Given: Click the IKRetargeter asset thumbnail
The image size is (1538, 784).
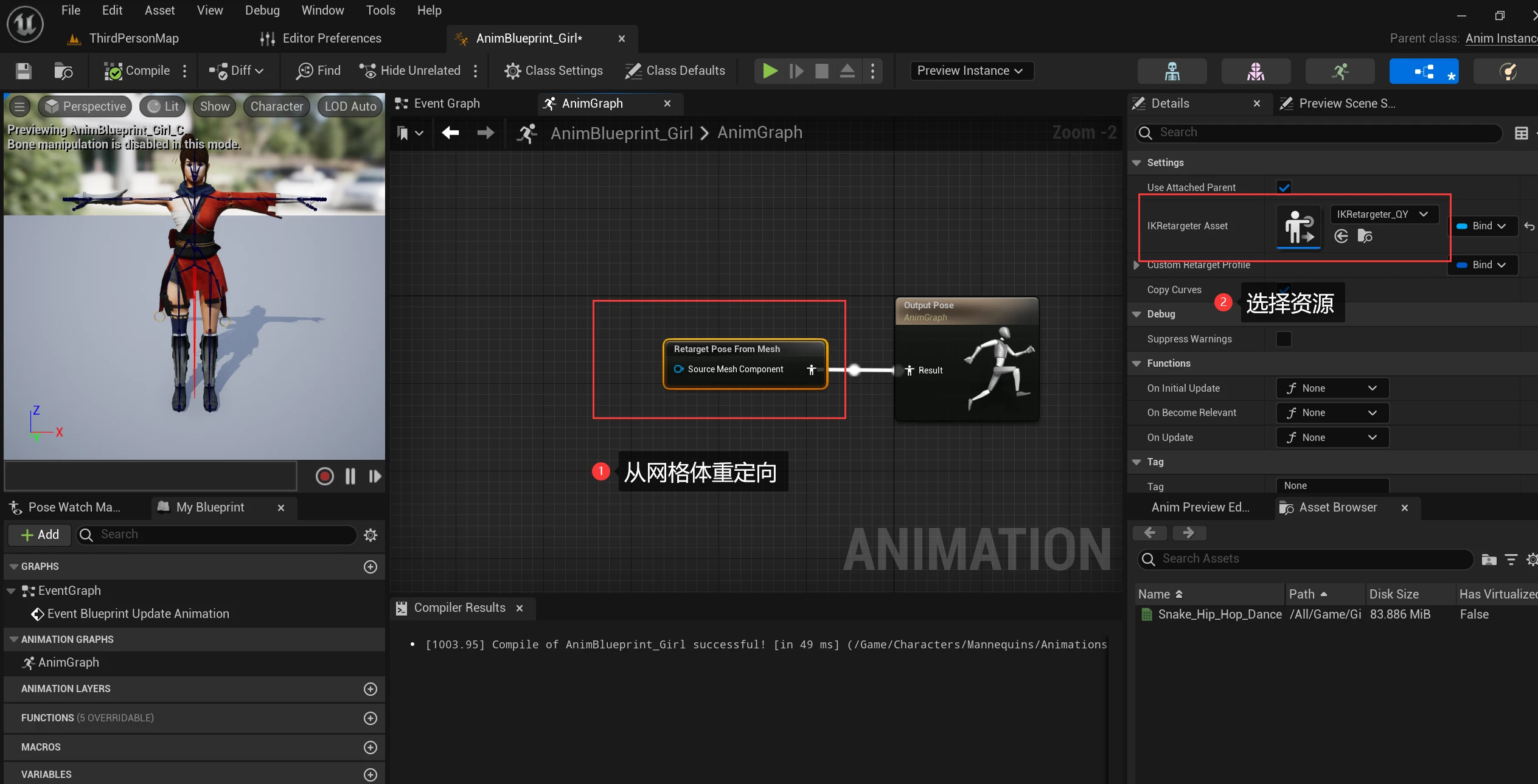Looking at the screenshot, I should (1298, 226).
